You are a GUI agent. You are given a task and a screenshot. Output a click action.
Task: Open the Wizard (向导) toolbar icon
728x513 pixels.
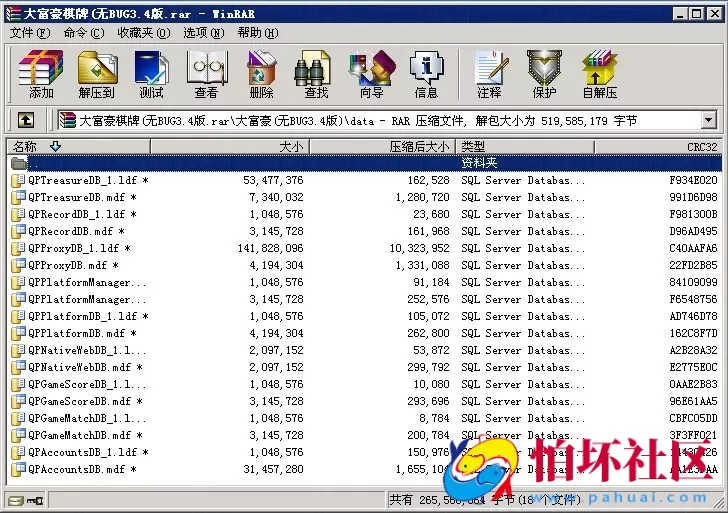click(x=372, y=74)
